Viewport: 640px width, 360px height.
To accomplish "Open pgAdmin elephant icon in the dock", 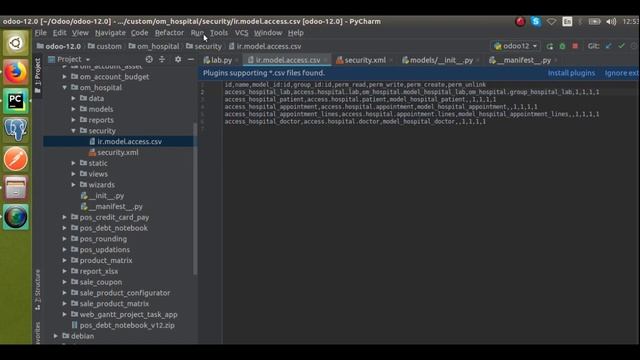I will coord(16,130).
